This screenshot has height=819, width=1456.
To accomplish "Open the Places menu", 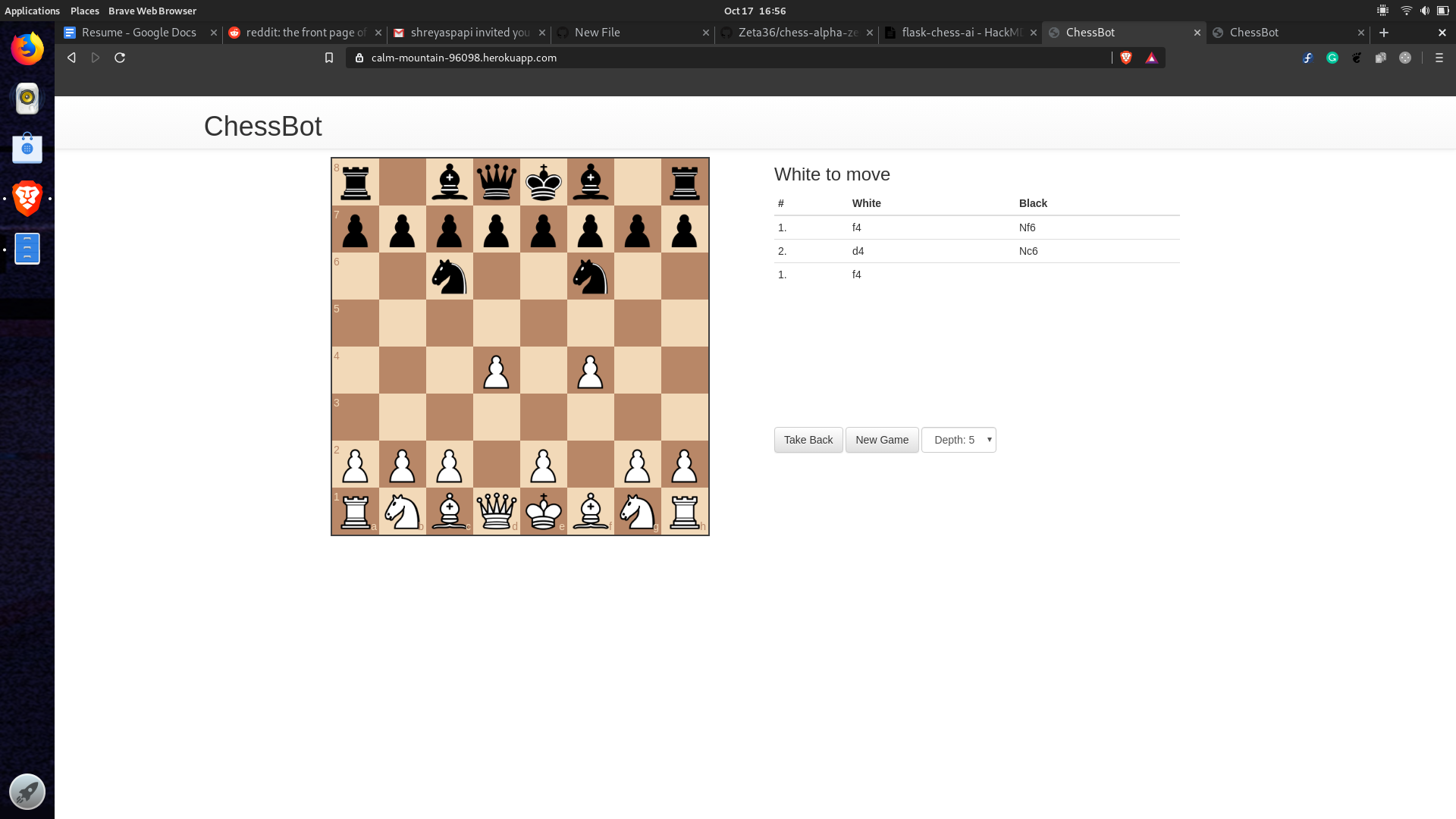I will [x=84, y=11].
